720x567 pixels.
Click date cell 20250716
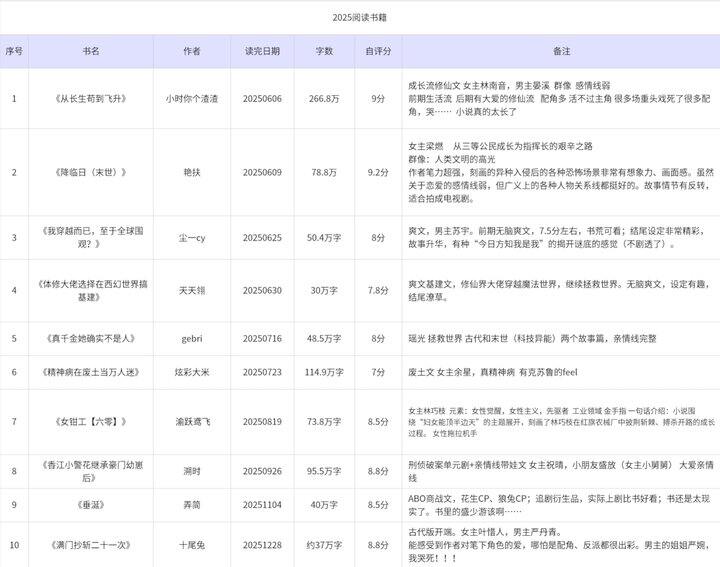[x=262, y=339]
